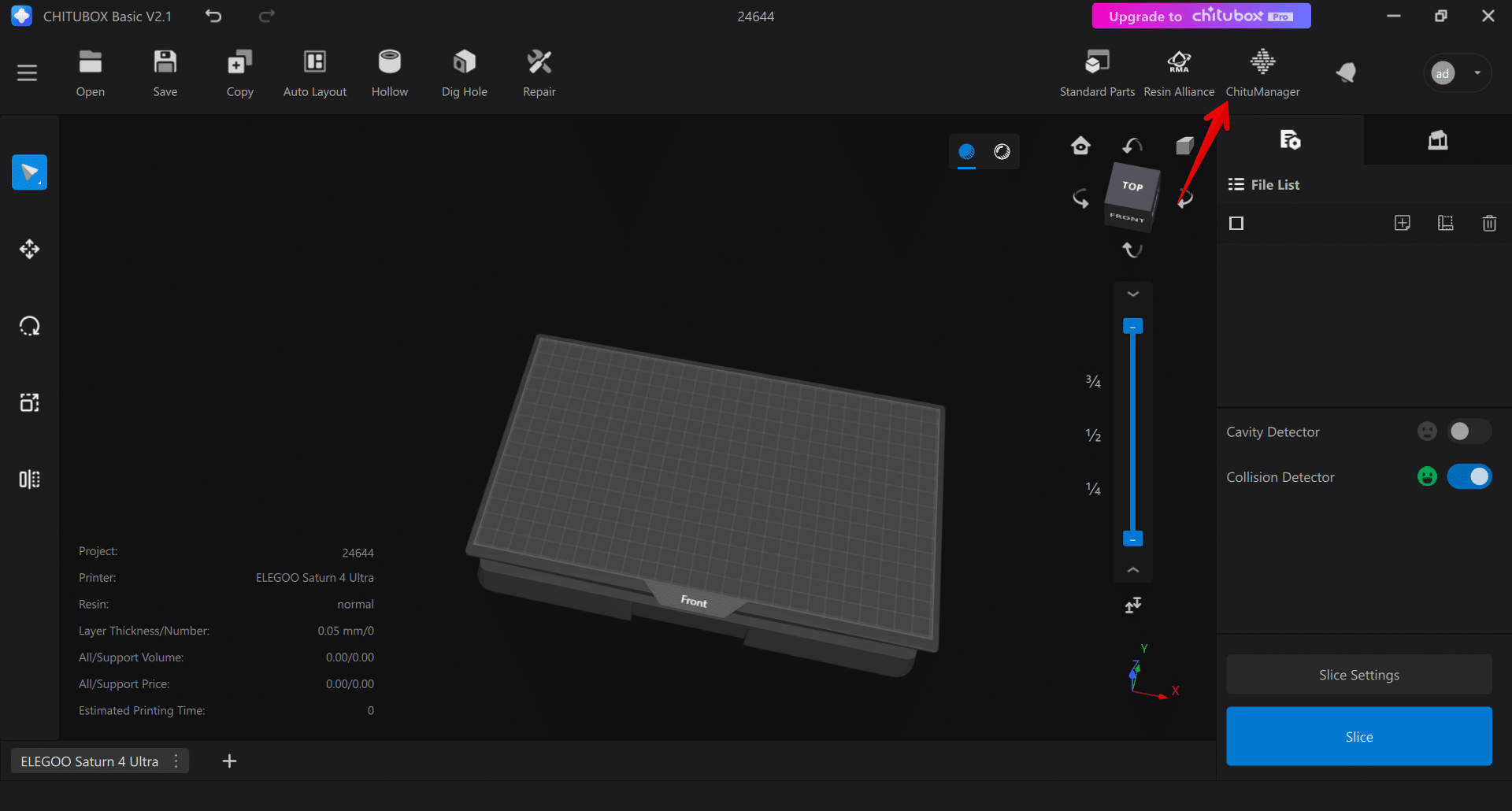Open ELEGOO Saturn 4 Ultra tab options
The image size is (1512, 811).
176,761
